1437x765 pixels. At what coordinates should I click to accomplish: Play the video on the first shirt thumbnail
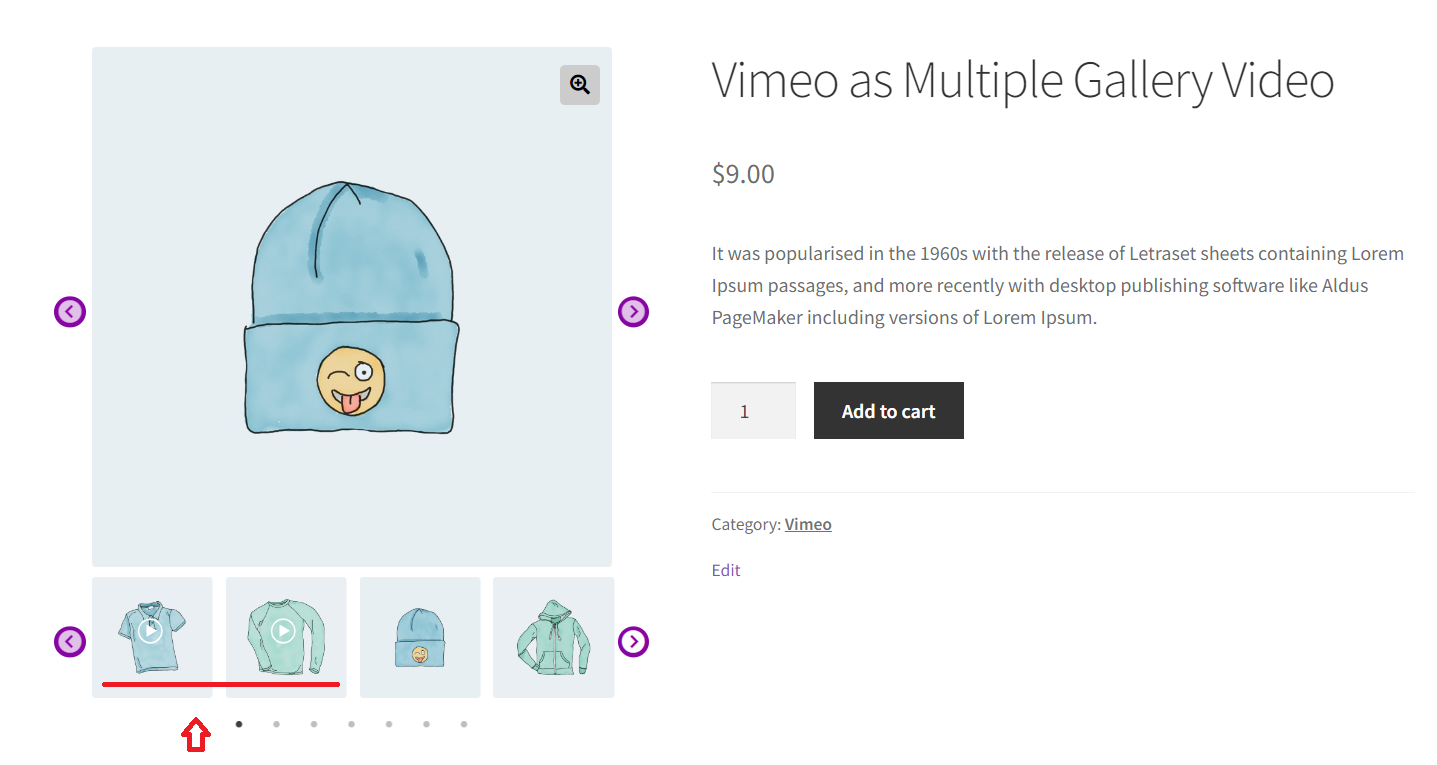tap(151, 629)
